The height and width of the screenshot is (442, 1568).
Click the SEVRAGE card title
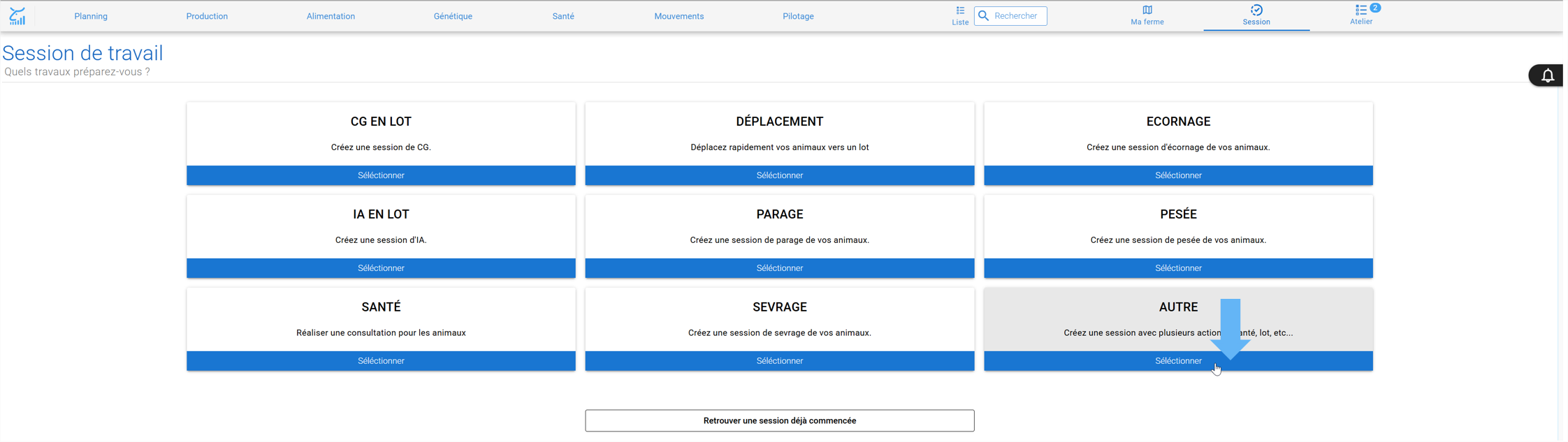(780, 307)
